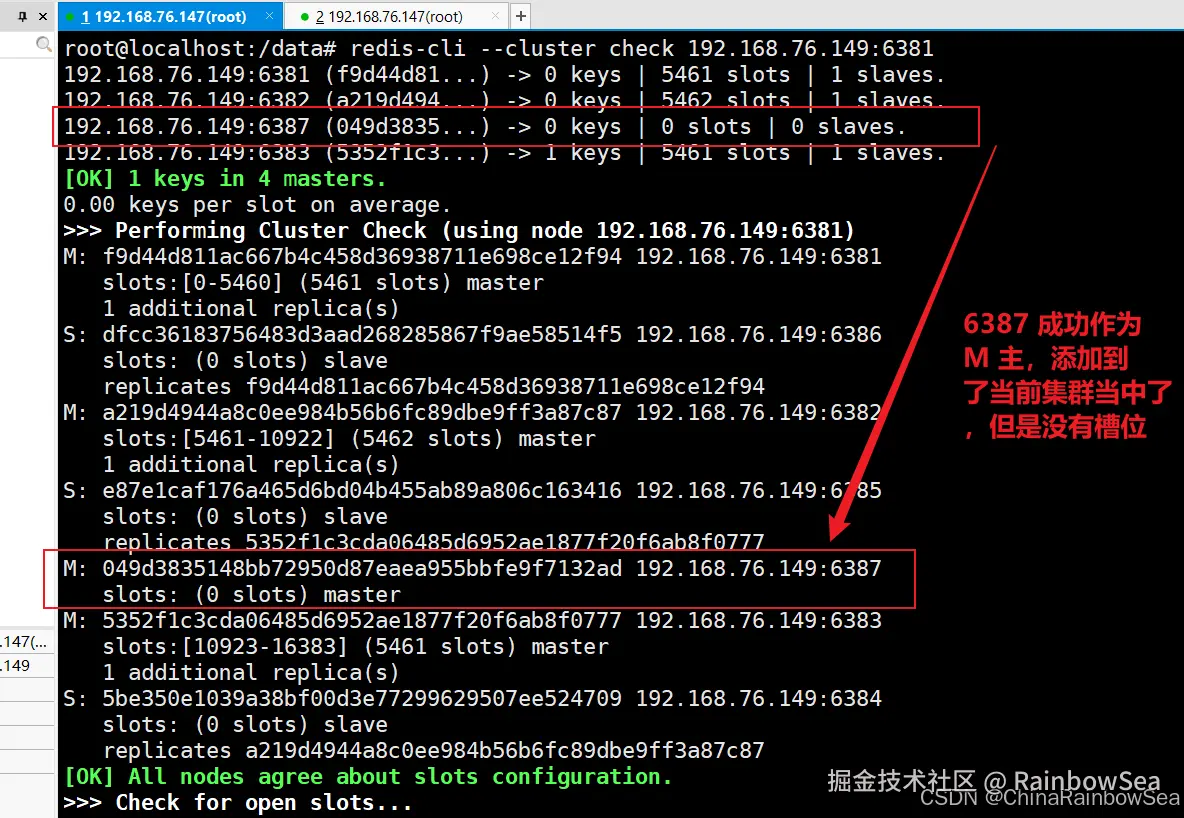Screen dimensions: 1184x818
Task: Click "replicates f9d44d811ac667b4..." line
Action: [434, 387]
